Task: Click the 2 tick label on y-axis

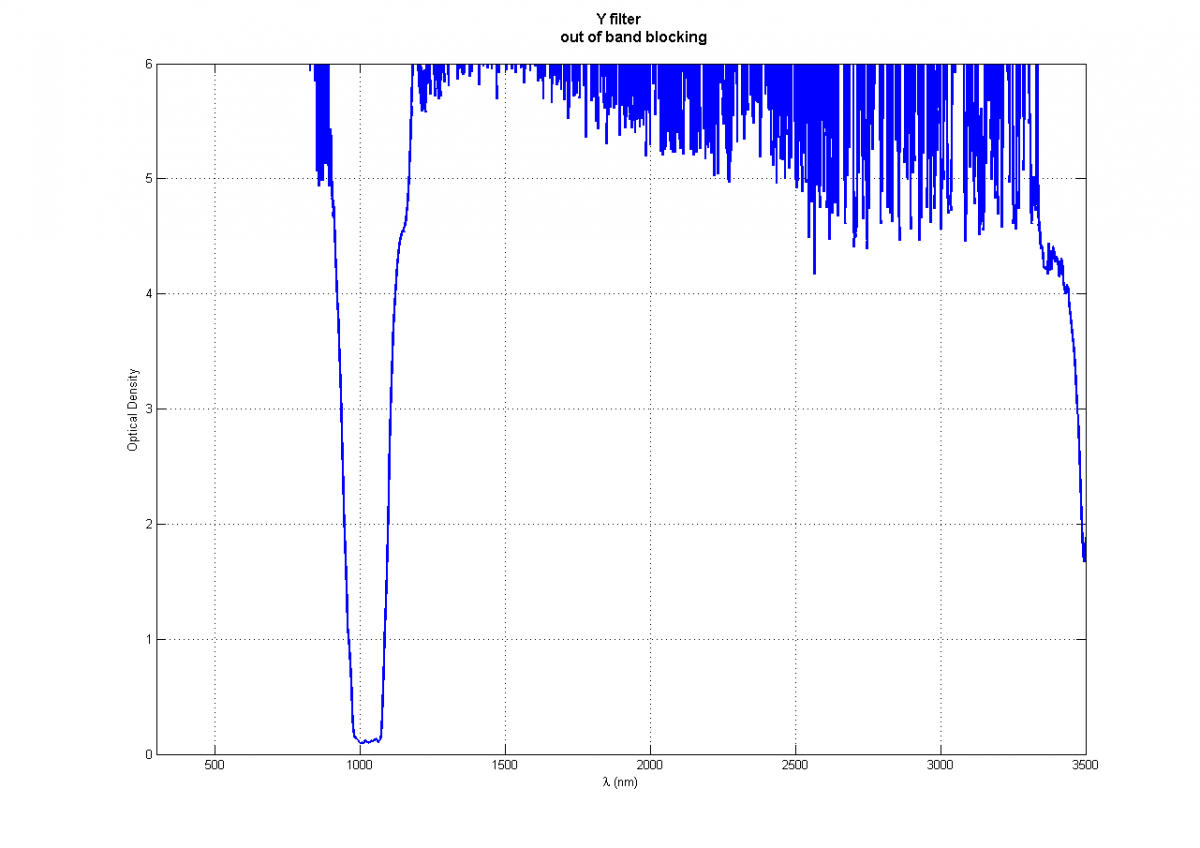Action: pyautogui.click(x=147, y=524)
